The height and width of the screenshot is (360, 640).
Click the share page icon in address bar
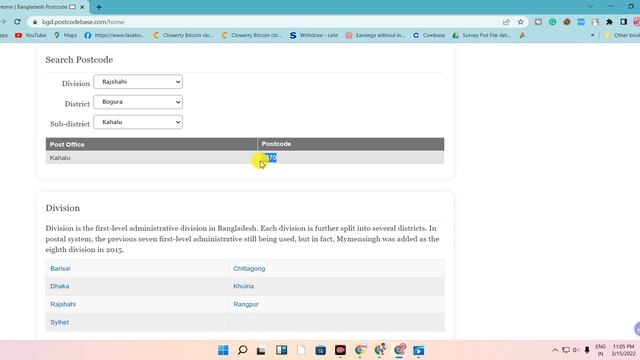click(x=506, y=22)
